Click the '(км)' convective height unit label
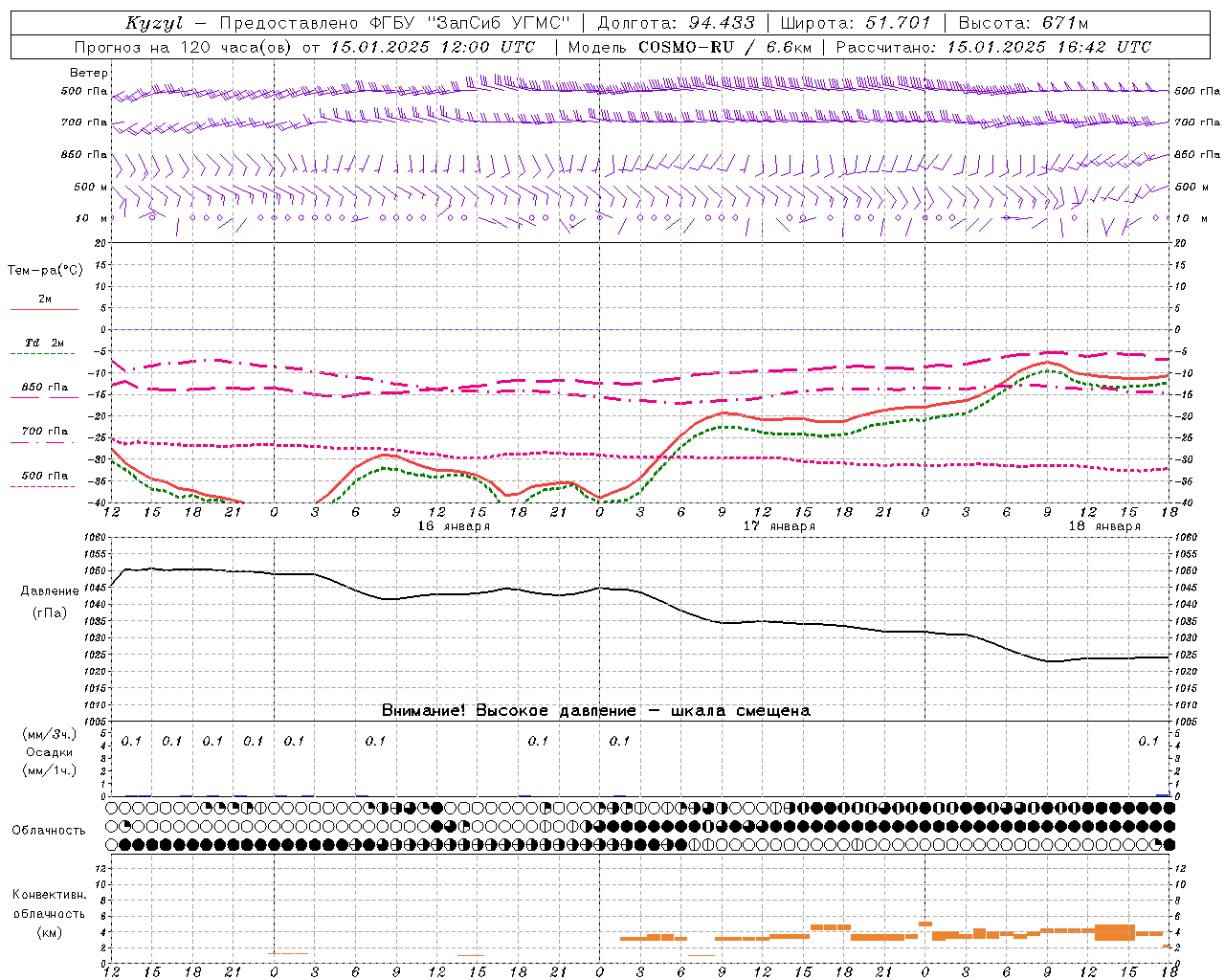Viewport: 1225px width, 980px height. click(x=50, y=932)
